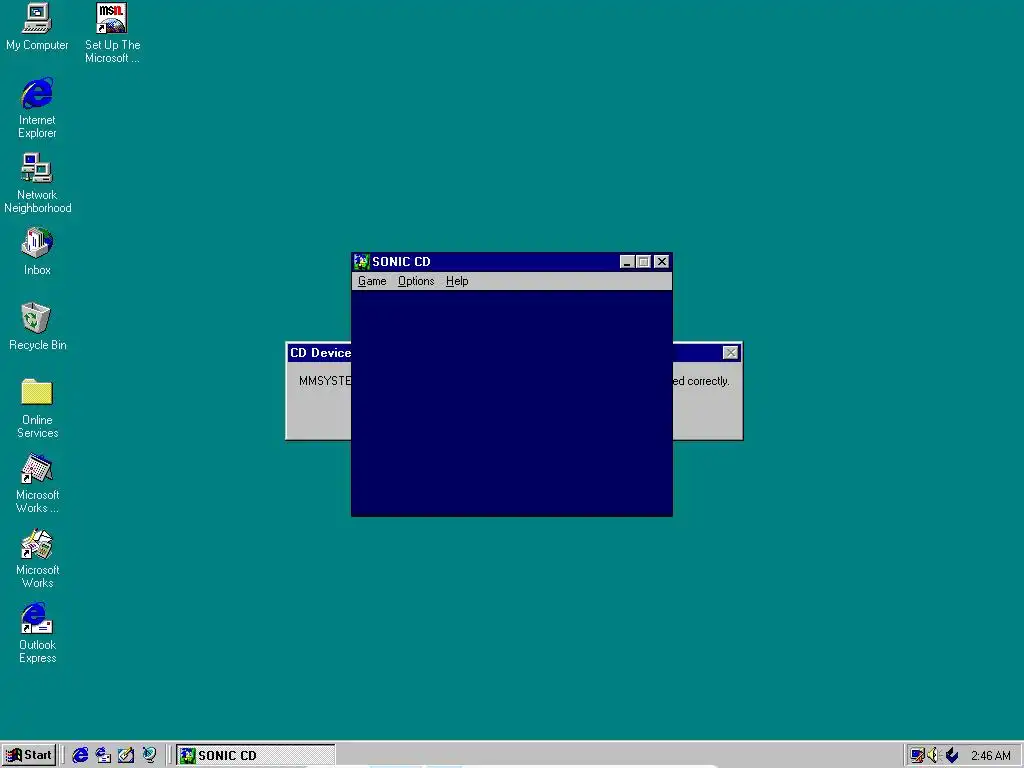
Task: Open the Help menu in SONIC CD
Action: point(457,281)
